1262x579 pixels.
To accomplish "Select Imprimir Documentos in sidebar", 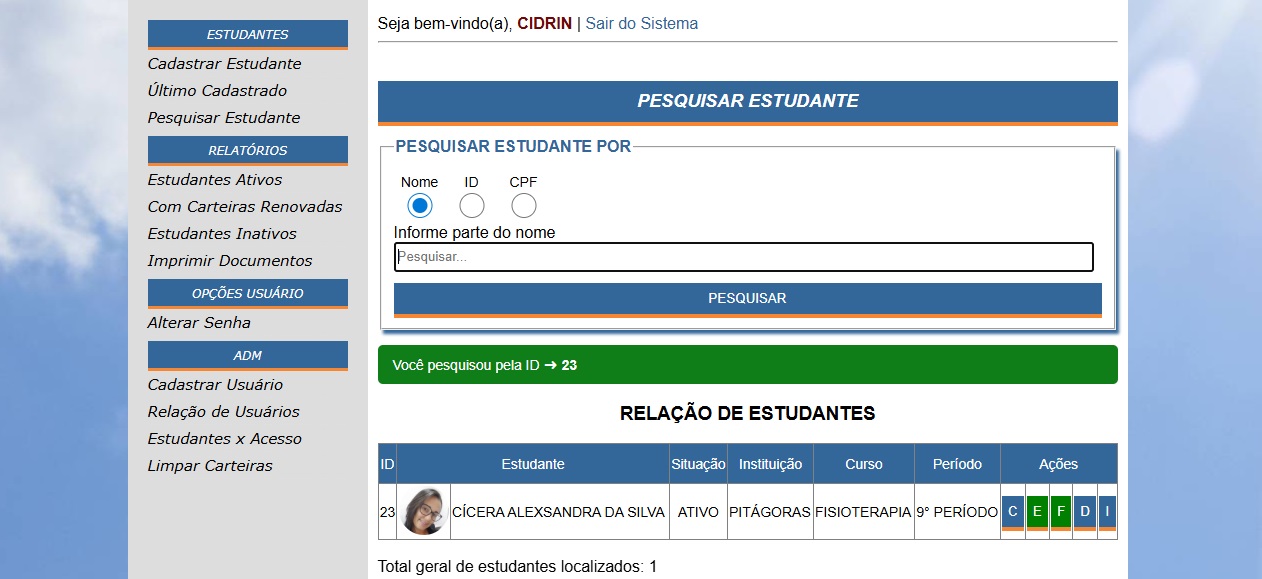I will click(x=230, y=261).
